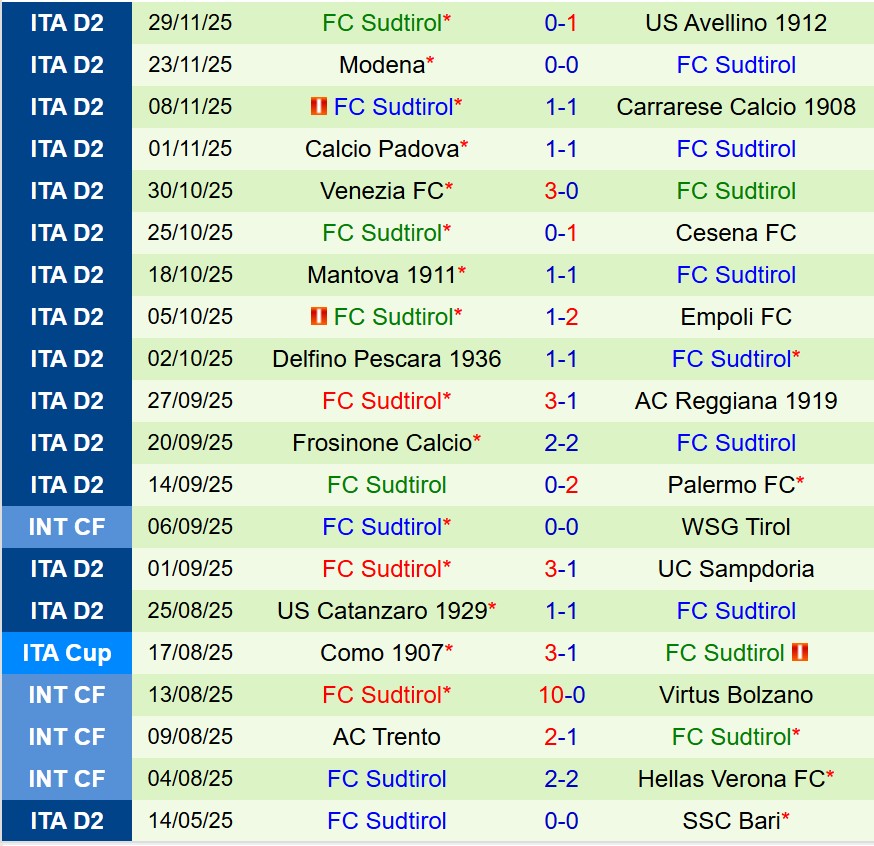The image size is (874, 846).
Task: Click red card icon in 08/11/25 row
Action: [320, 106]
